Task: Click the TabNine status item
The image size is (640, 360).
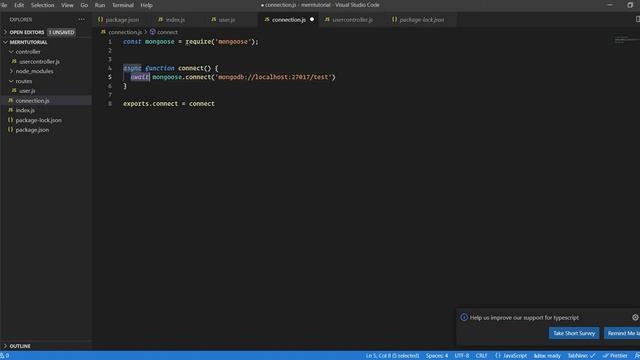Action: tap(581, 356)
